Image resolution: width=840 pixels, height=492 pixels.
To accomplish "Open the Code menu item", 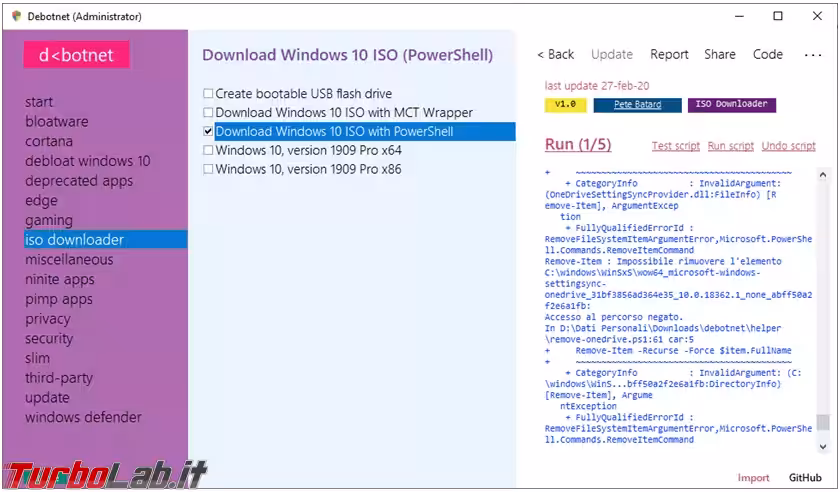I will coord(767,55).
